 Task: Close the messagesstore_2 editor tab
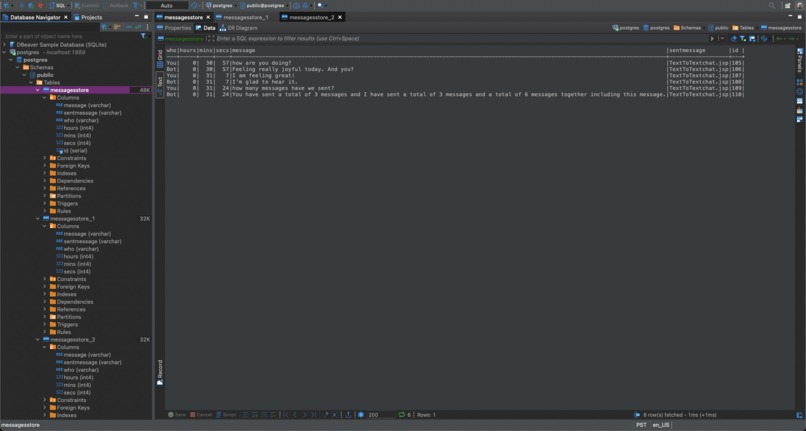tap(340, 17)
